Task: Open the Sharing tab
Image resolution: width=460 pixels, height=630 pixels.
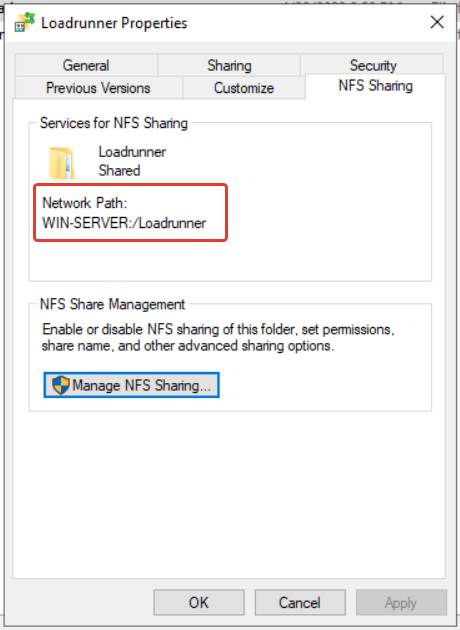Action: click(229, 65)
